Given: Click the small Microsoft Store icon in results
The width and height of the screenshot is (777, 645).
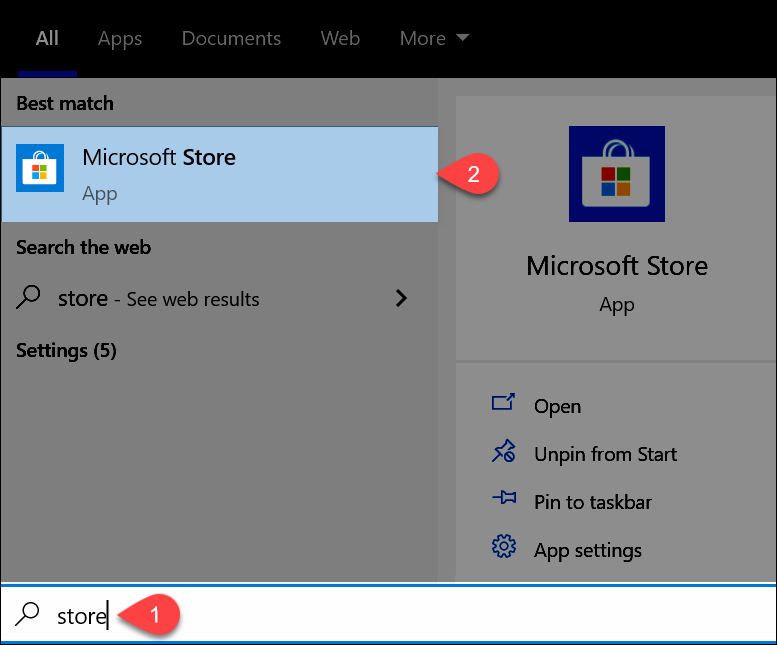Looking at the screenshot, I should 40,168.
